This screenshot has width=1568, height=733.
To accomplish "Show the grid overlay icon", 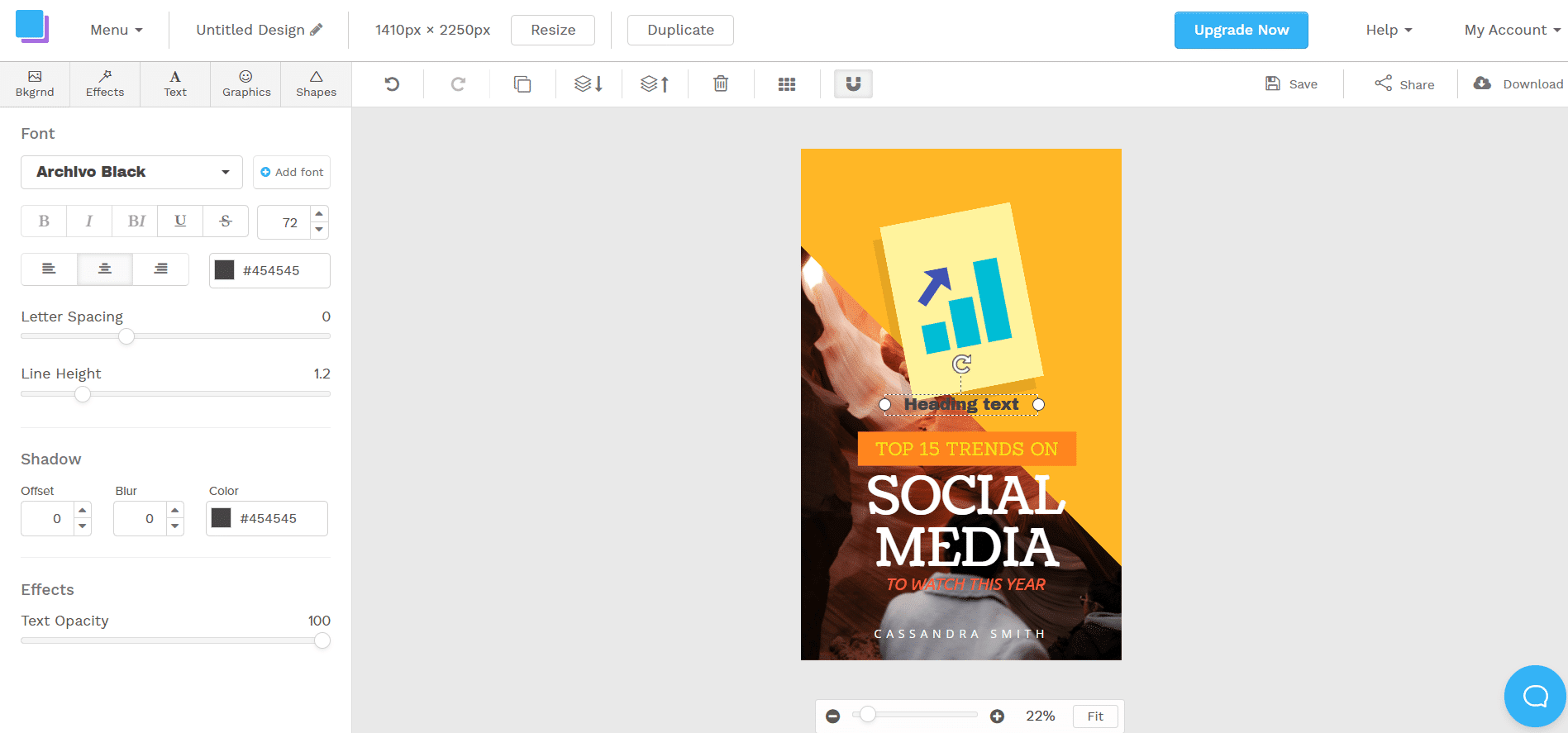I will coord(787,84).
